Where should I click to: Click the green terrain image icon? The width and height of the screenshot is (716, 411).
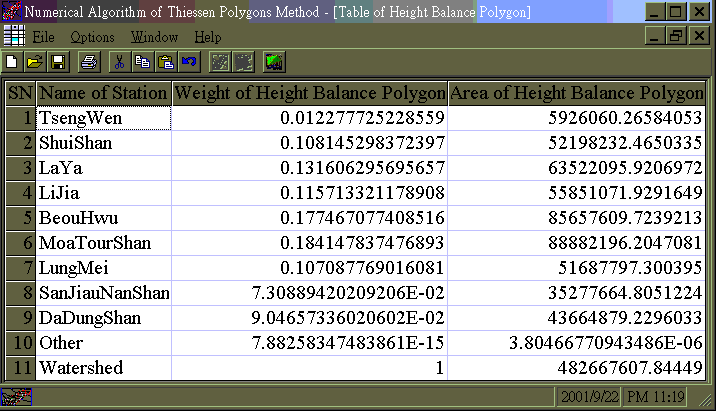[x=274, y=62]
